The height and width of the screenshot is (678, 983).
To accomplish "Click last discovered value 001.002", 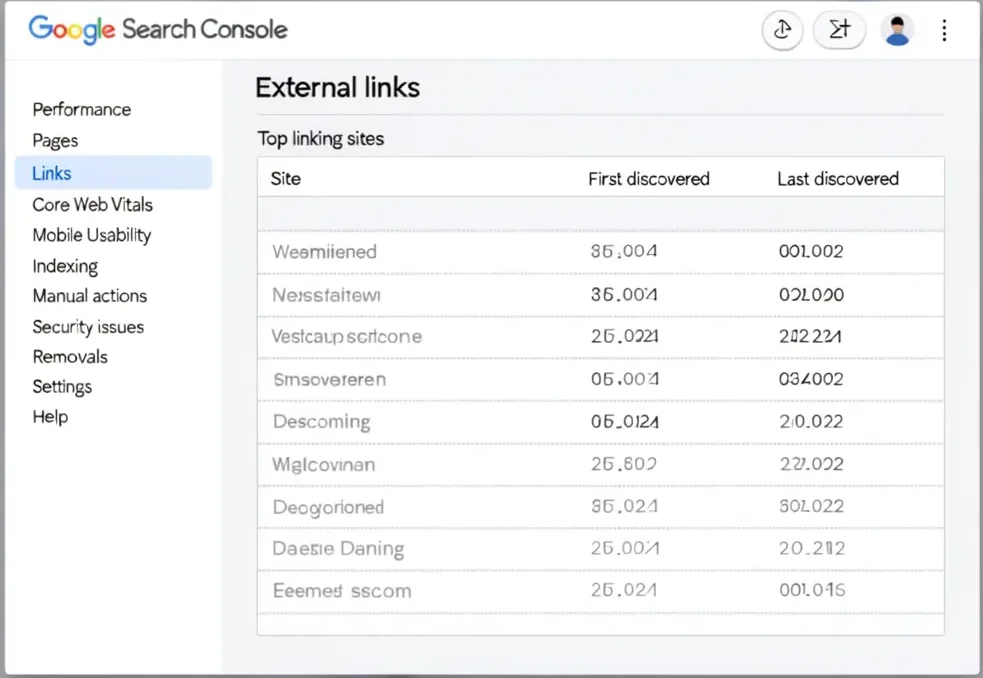I will [811, 252].
